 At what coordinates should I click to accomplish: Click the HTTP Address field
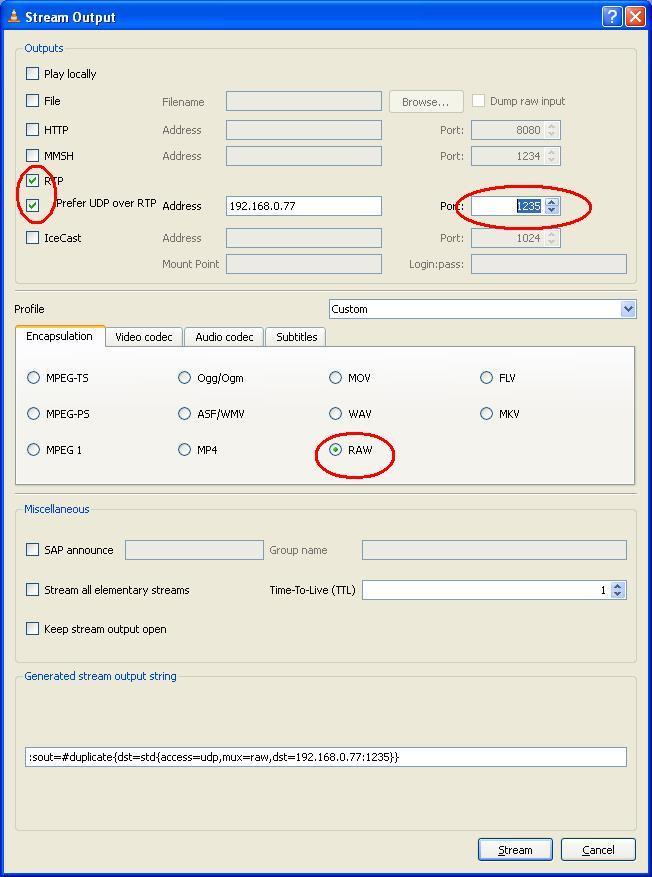[304, 130]
